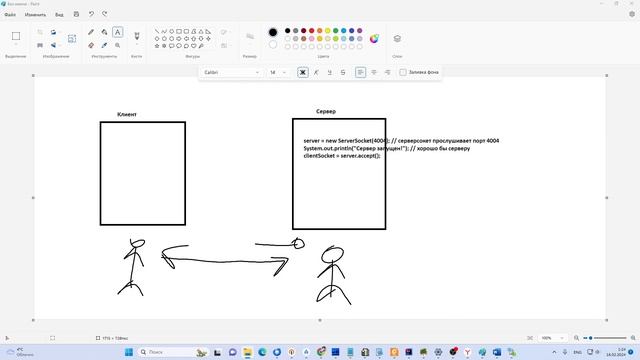Select the Eraser tool
Viewport: 640px width, 360px height.
(x=91, y=45)
